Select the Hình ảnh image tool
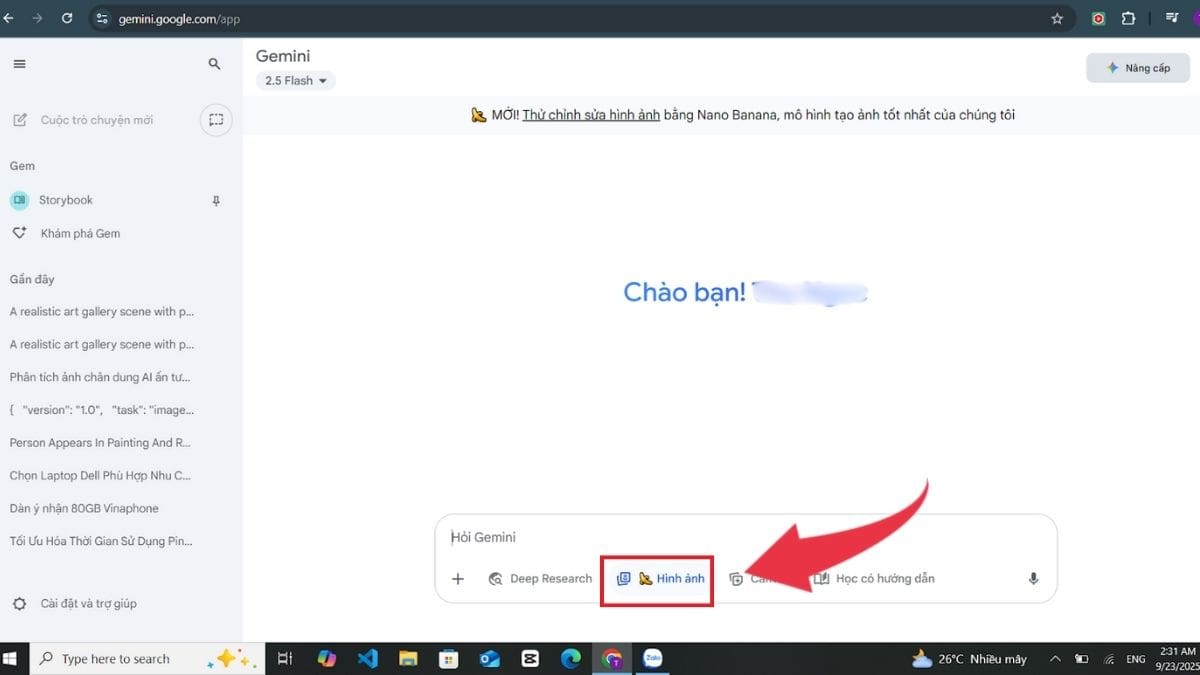This screenshot has width=1200, height=675. pos(660,579)
